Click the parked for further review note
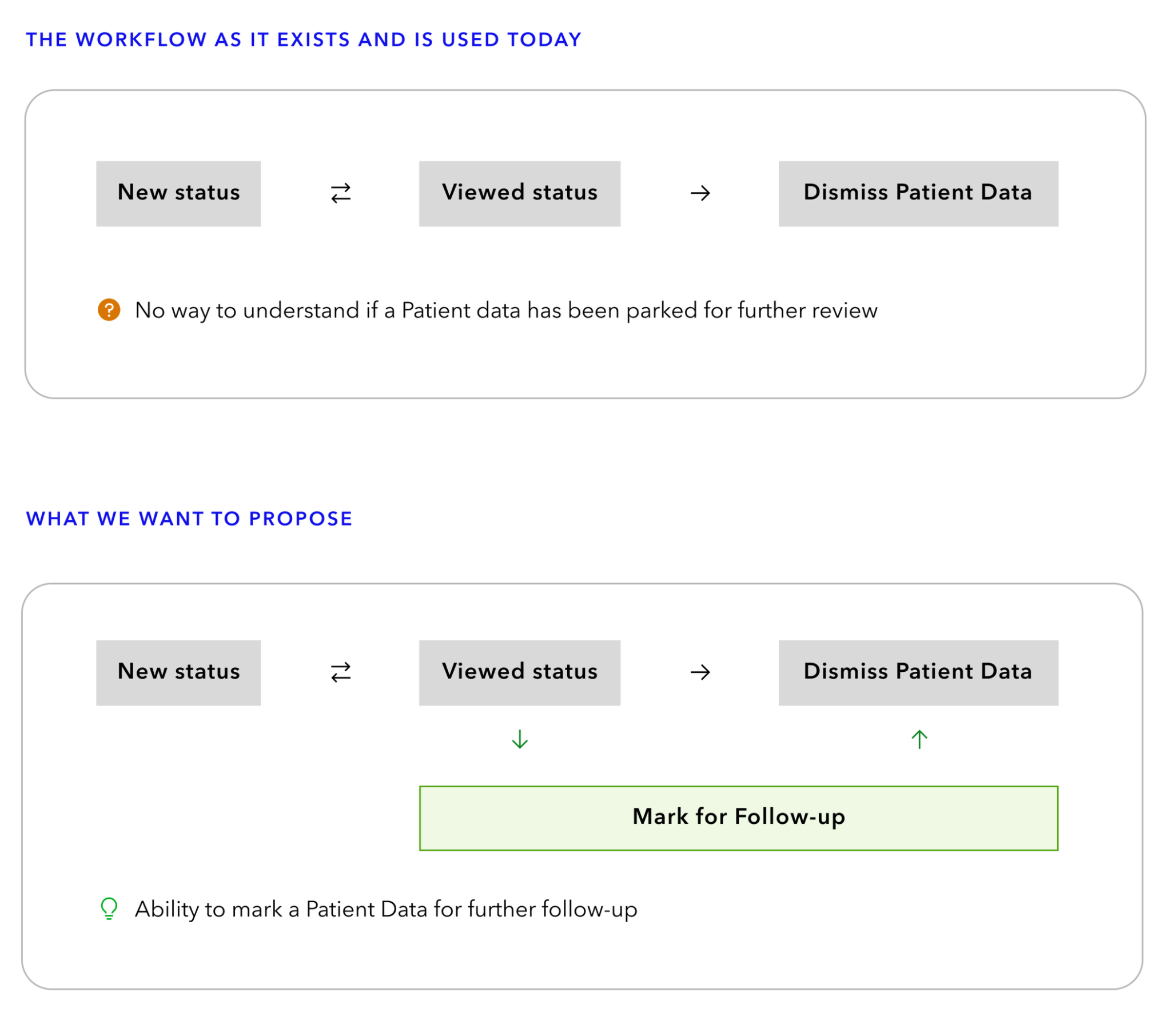This screenshot has height=1036, width=1171. tap(506, 310)
